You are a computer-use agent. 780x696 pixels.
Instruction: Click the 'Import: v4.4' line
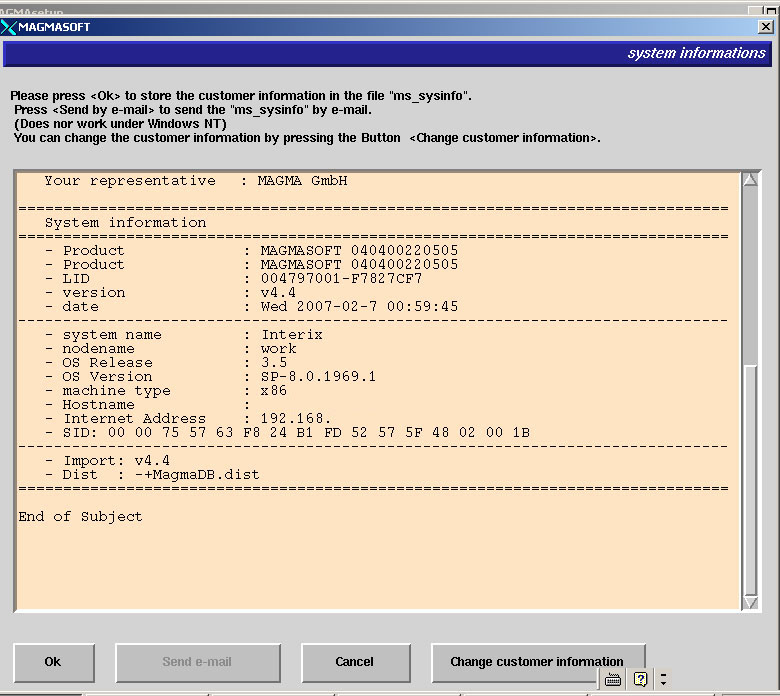click(107, 461)
